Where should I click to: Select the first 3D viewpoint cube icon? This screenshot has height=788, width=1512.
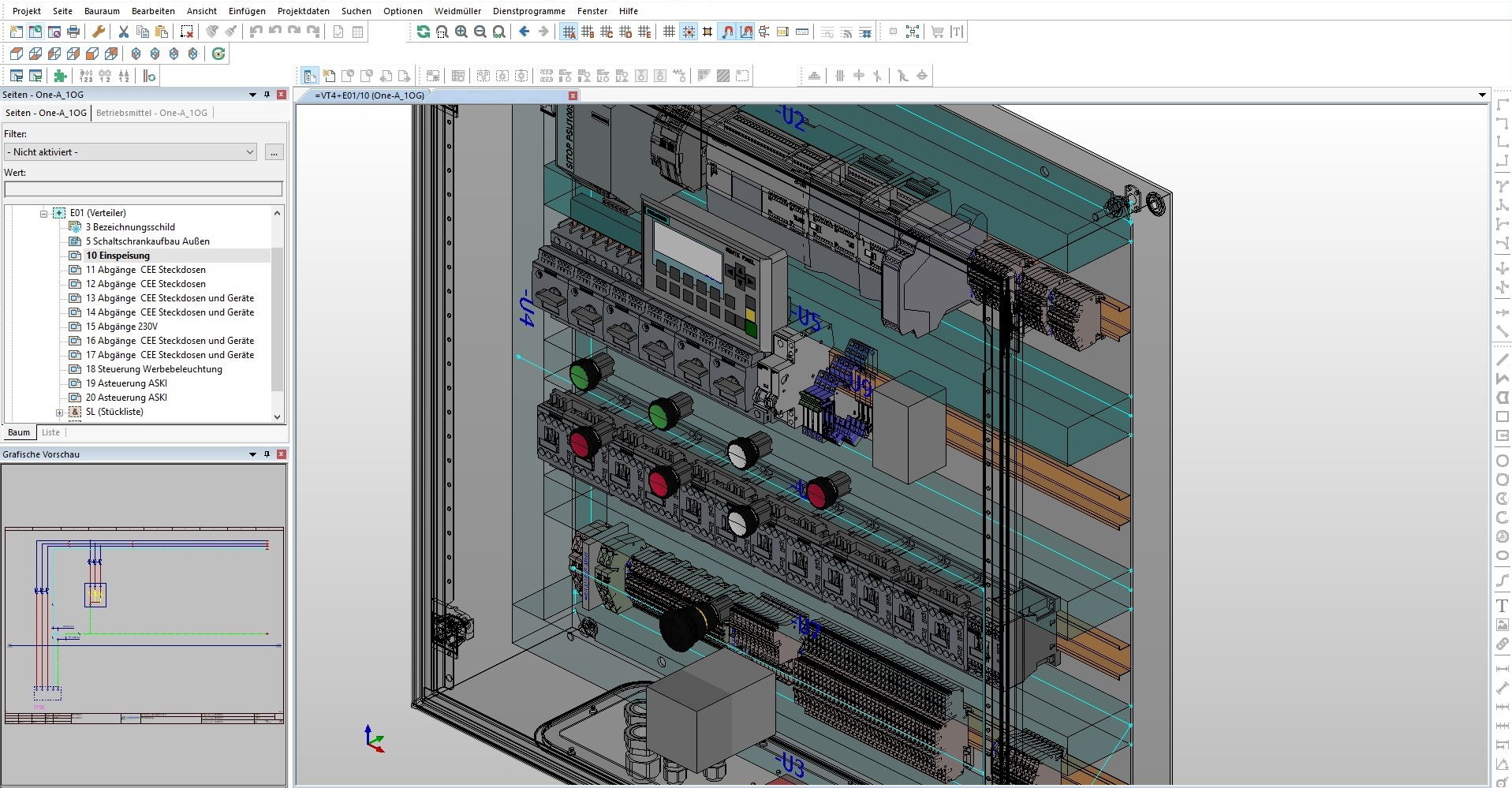(17, 54)
